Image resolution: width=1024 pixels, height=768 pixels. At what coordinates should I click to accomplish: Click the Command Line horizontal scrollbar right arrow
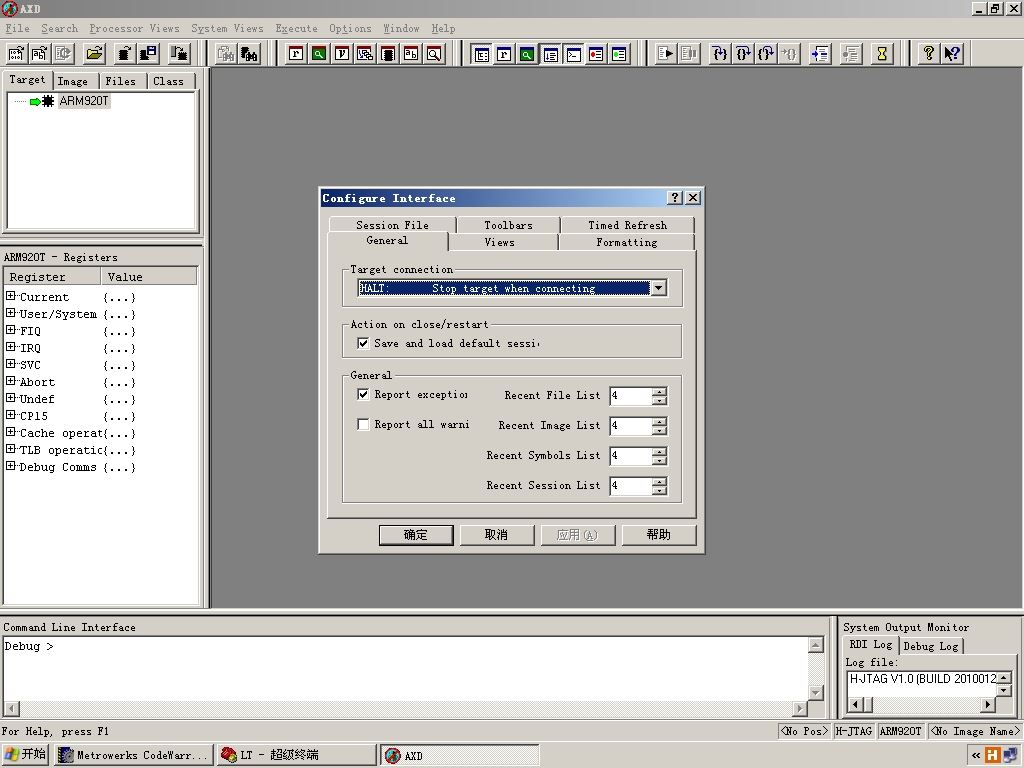point(800,708)
